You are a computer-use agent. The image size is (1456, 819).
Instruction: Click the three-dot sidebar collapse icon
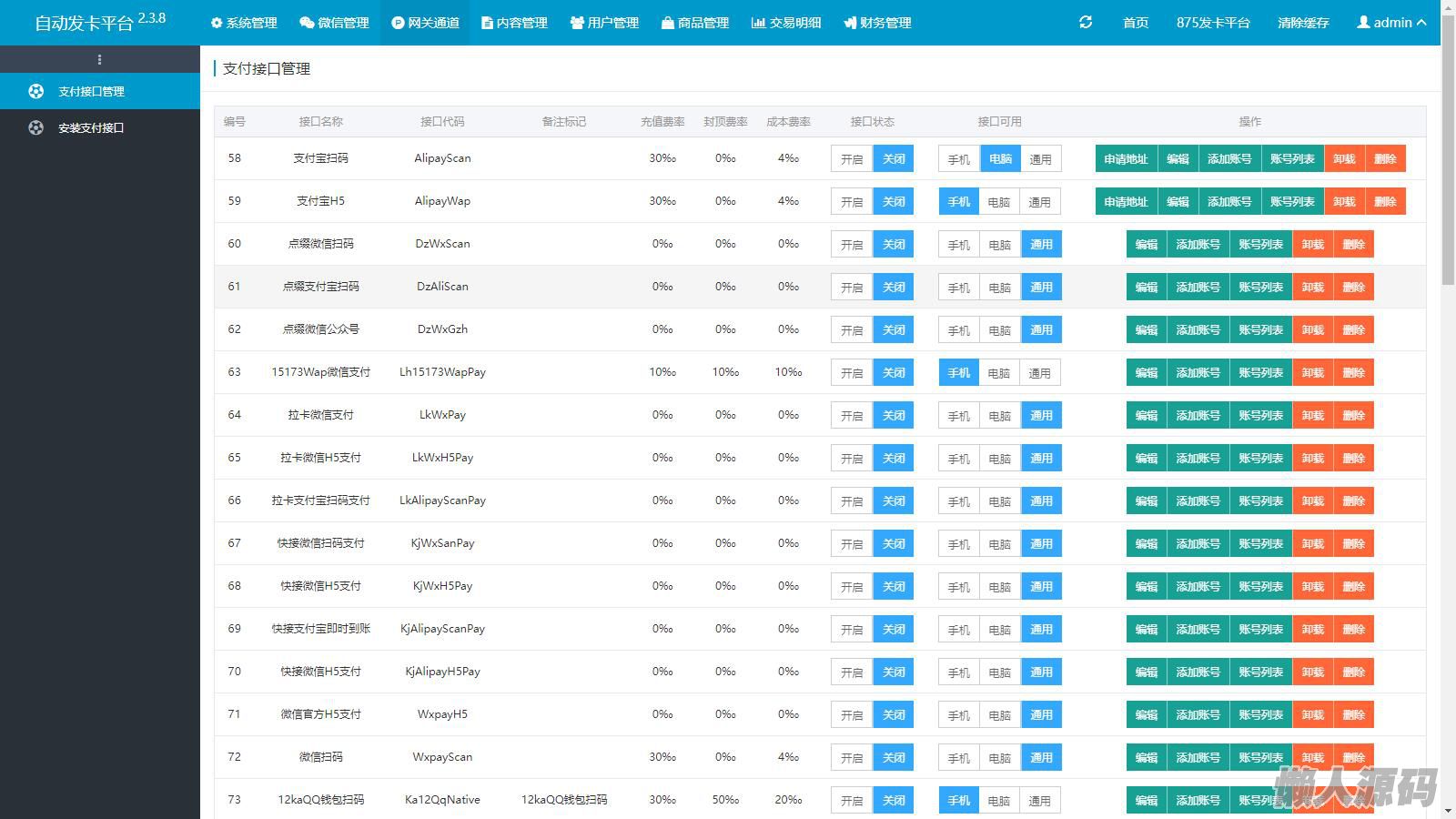pos(99,59)
